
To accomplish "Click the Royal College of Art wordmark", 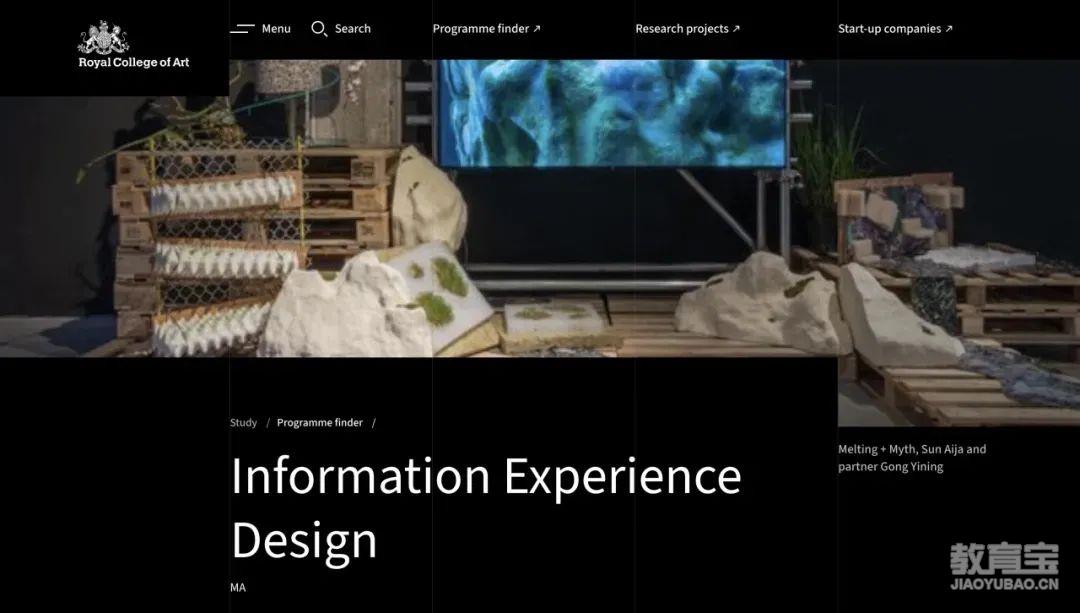I will pyautogui.click(x=134, y=62).
